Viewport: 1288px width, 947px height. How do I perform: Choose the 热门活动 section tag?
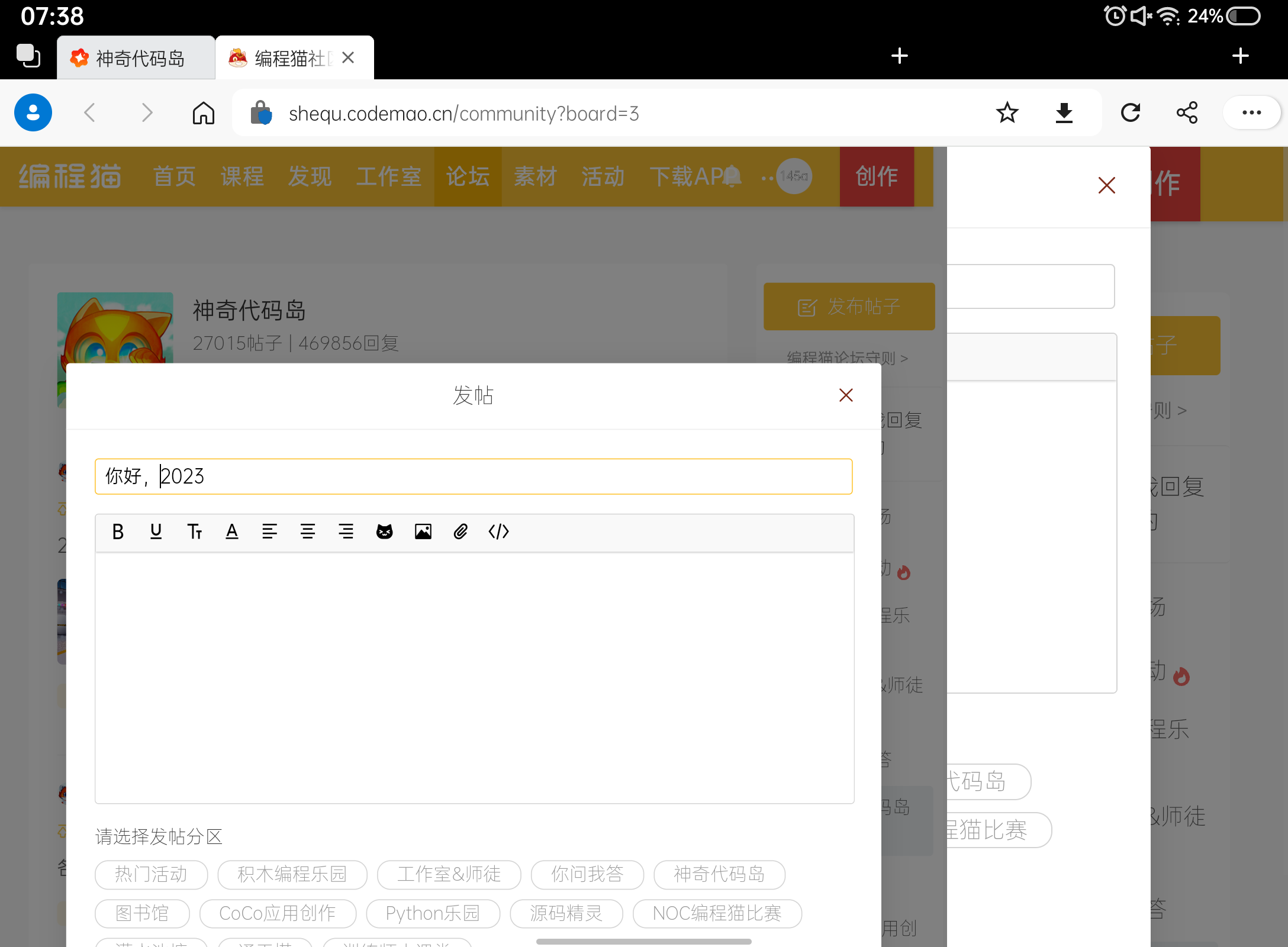(x=151, y=875)
